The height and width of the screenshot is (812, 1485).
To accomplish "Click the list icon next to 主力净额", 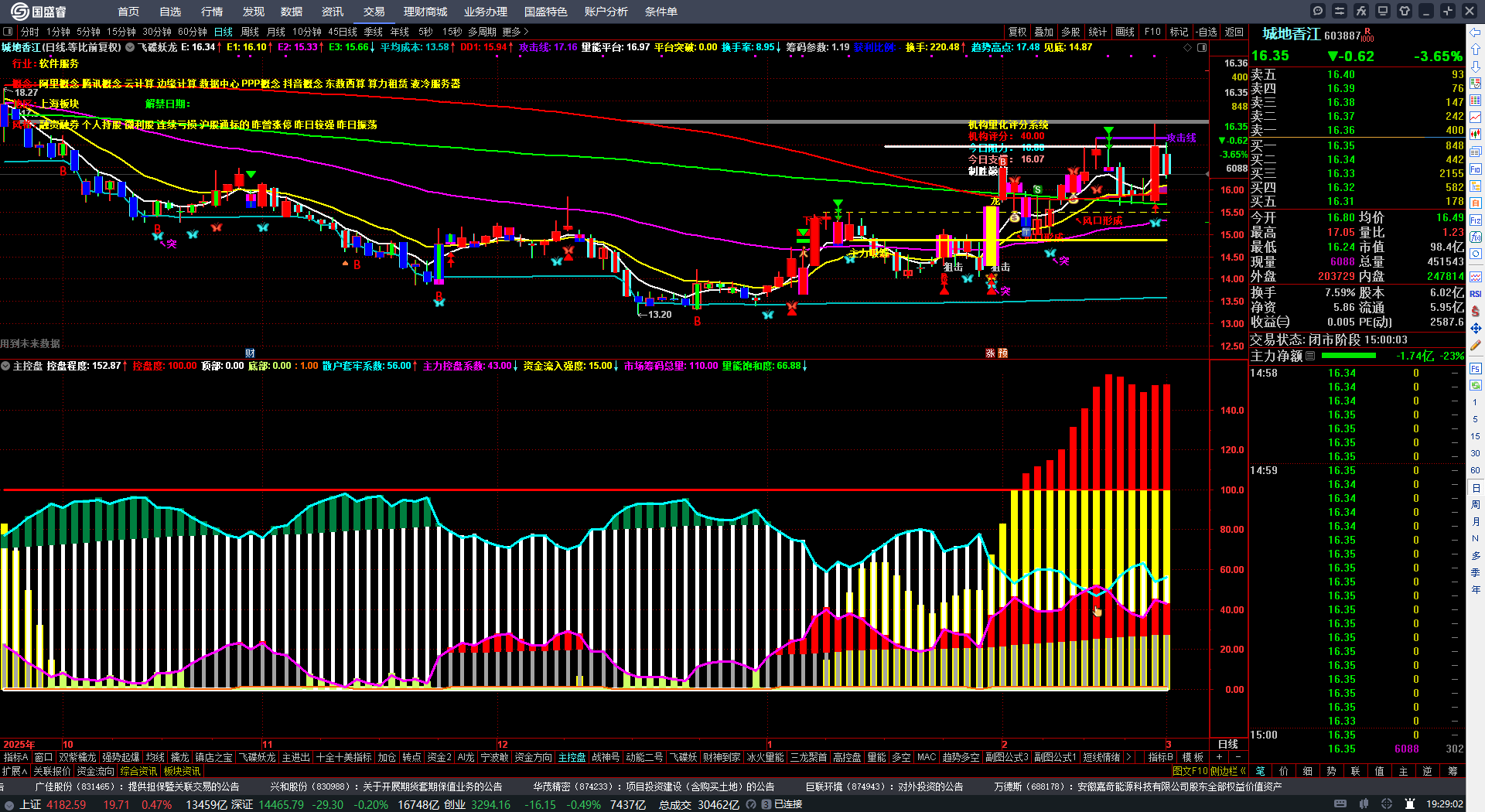I will (x=1310, y=356).
